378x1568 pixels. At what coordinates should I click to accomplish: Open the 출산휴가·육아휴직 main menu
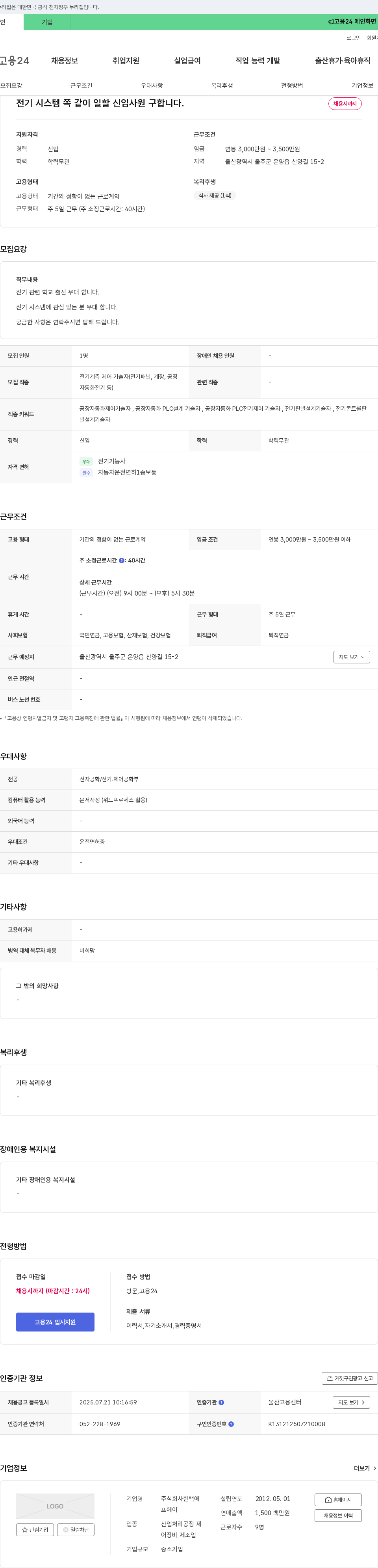(x=343, y=61)
